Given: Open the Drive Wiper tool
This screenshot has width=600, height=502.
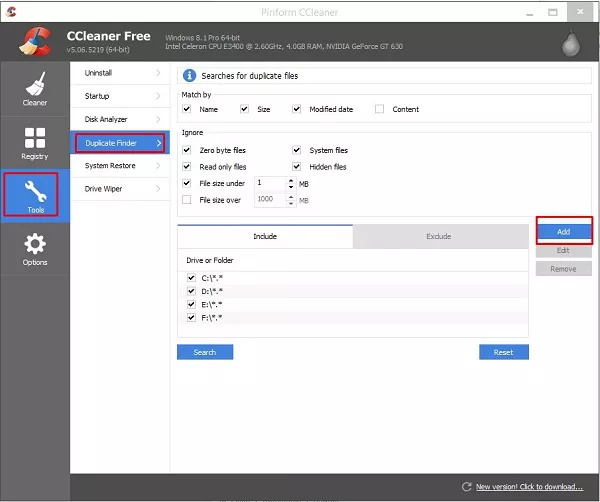Looking at the screenshot, I should point(120,189).
